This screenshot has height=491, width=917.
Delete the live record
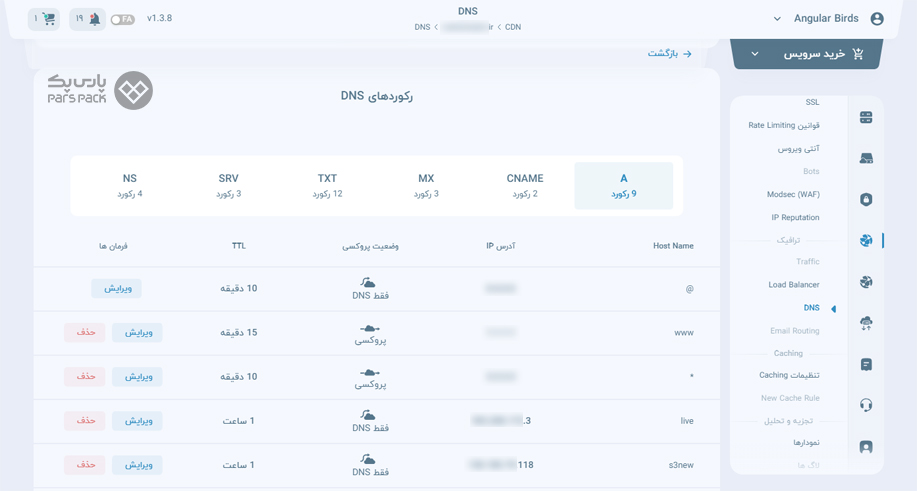(x=85, y=421)
